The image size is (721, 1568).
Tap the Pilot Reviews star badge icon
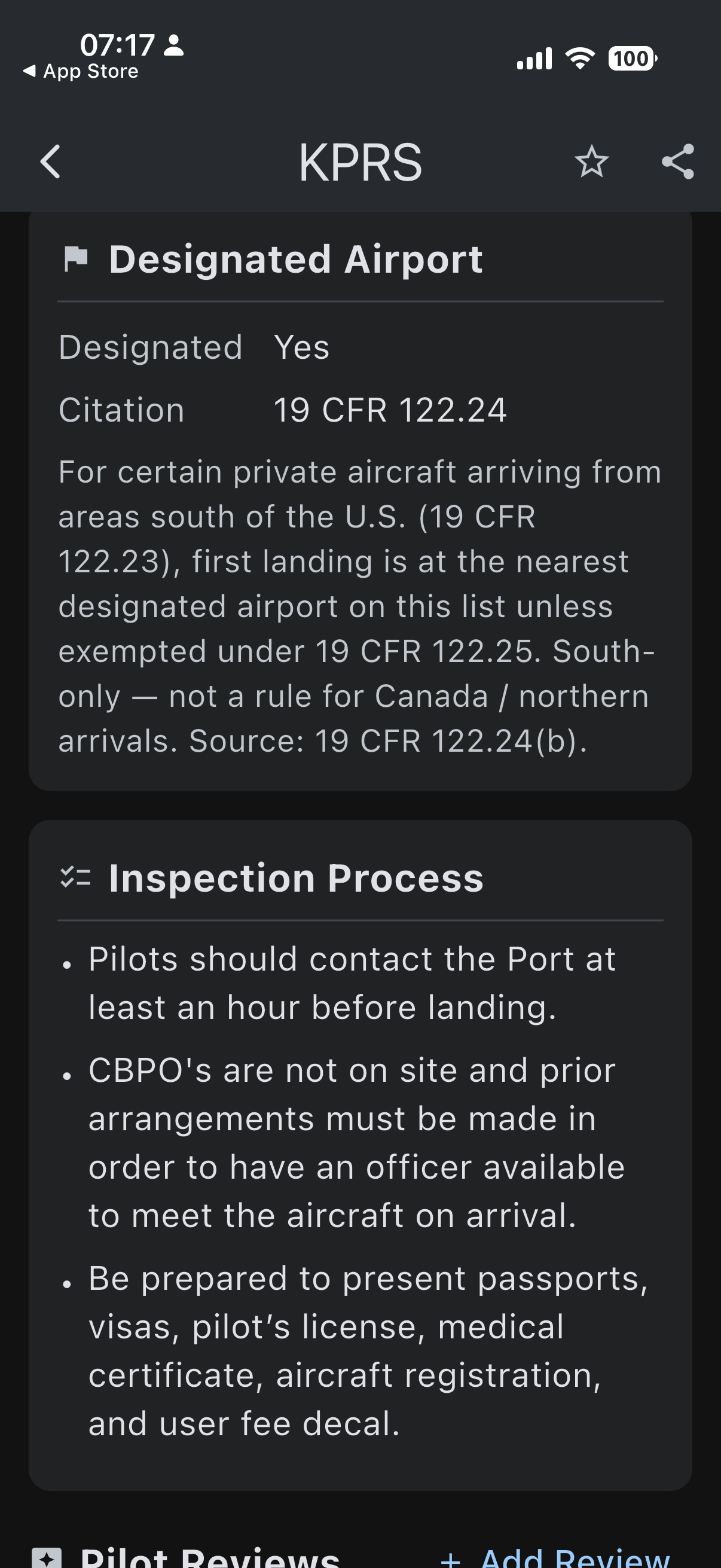tap(46, 1557)
